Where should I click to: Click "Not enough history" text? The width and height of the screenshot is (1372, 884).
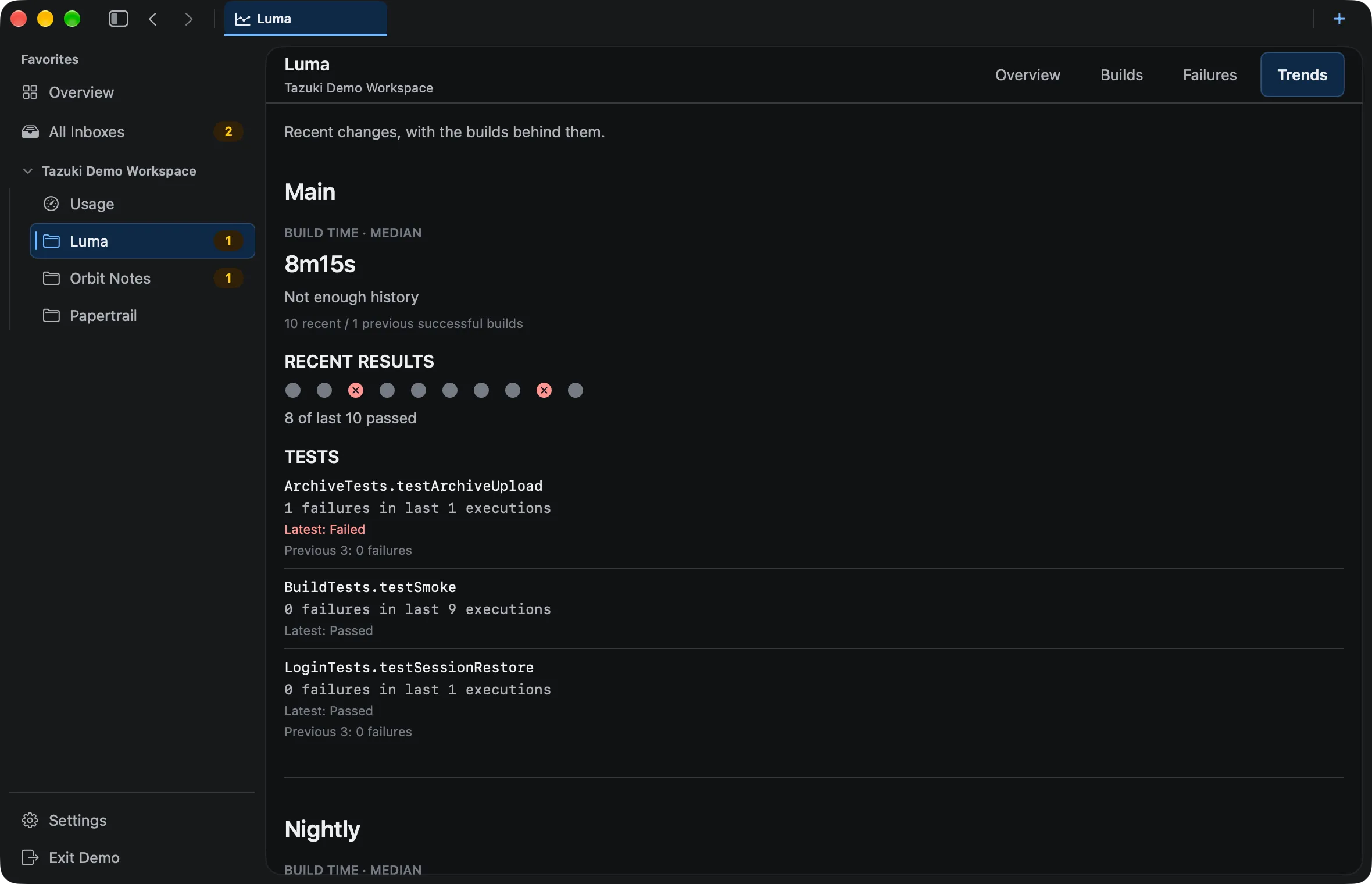pos(351,297)
